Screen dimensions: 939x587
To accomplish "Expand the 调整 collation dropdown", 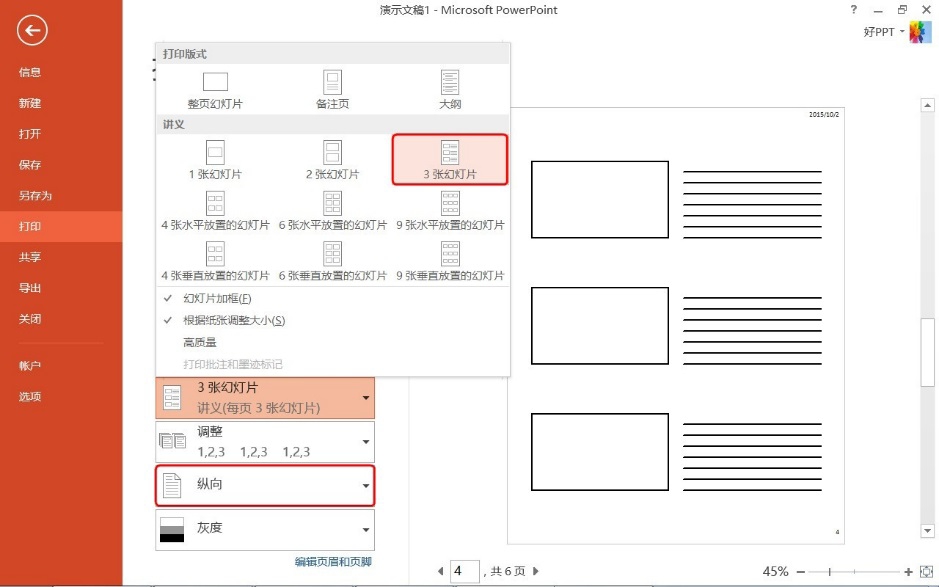I will pos(265,441).
